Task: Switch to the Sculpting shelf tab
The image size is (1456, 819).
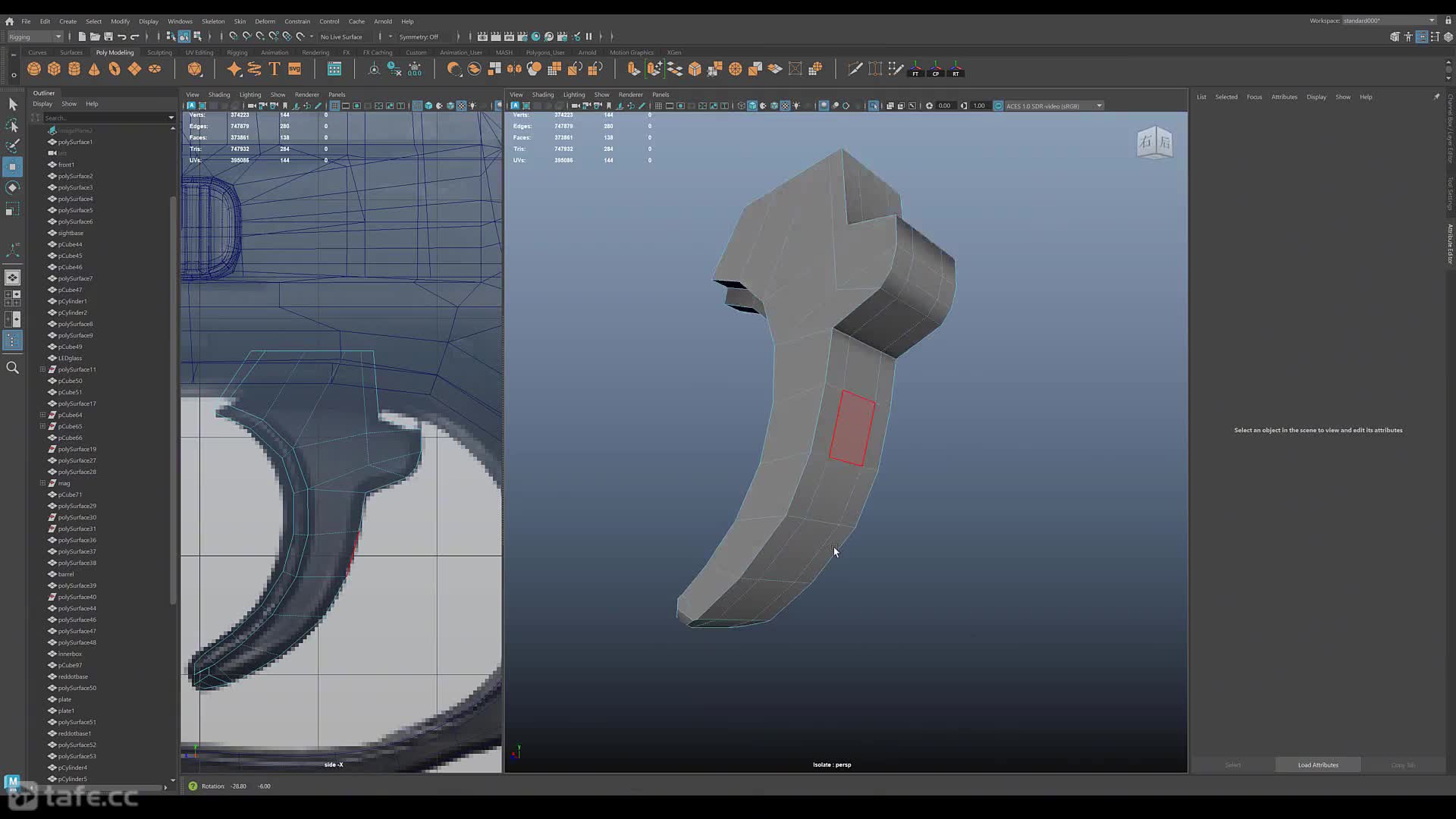Action: coord(159,52)
